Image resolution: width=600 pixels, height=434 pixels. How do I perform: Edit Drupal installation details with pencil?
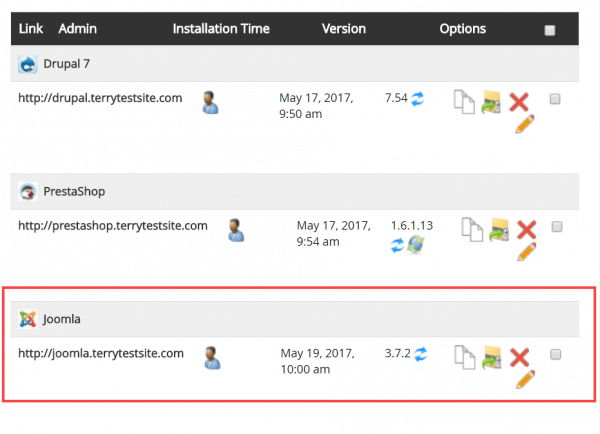pyautogui.click(x=525, y=124)
